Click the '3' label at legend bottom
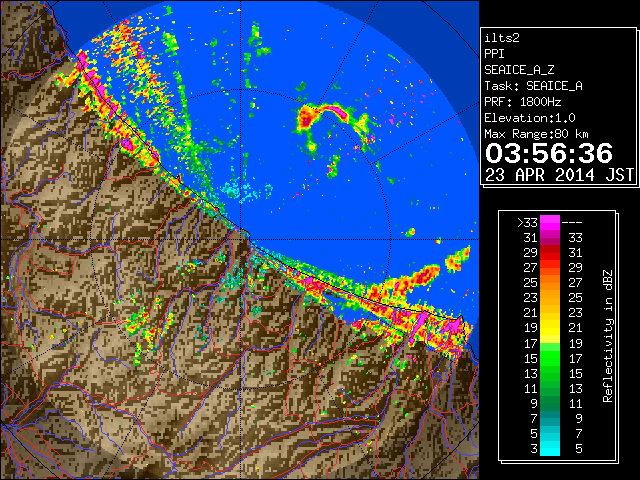 click(534, 449)
